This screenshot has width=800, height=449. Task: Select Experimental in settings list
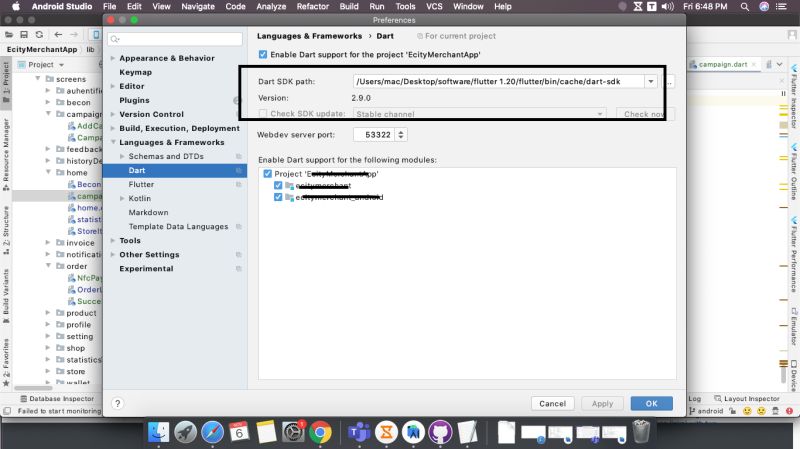click(146, 268)
